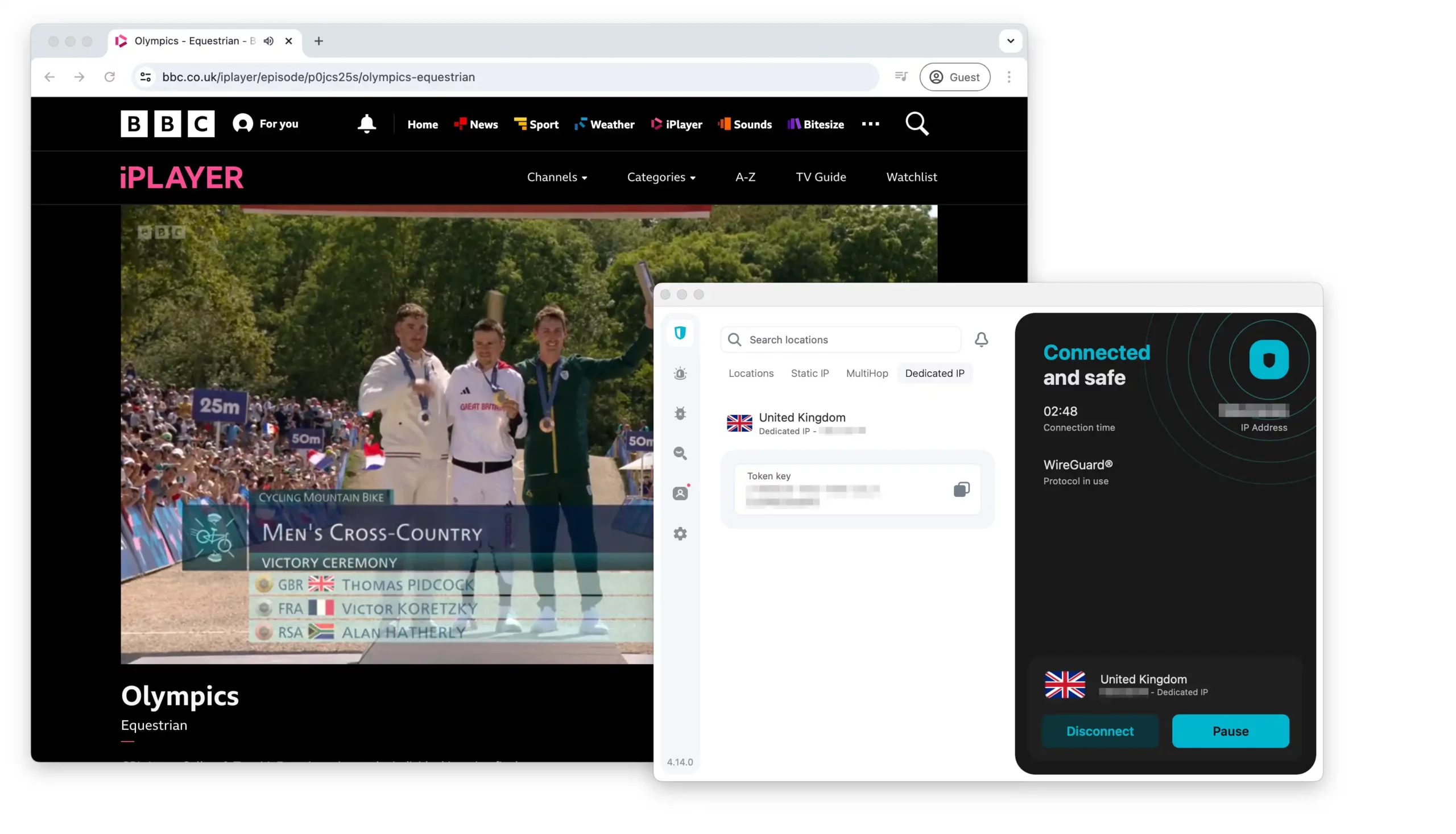
Task: Click the teal shield connection icon
Action: coord(1269,360)
